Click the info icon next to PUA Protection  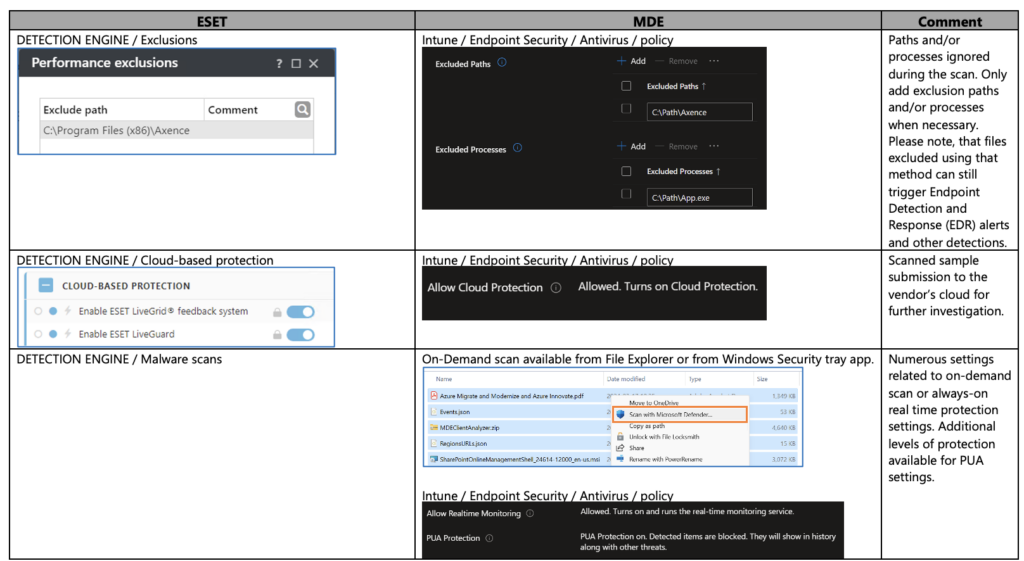click(490, 538)
